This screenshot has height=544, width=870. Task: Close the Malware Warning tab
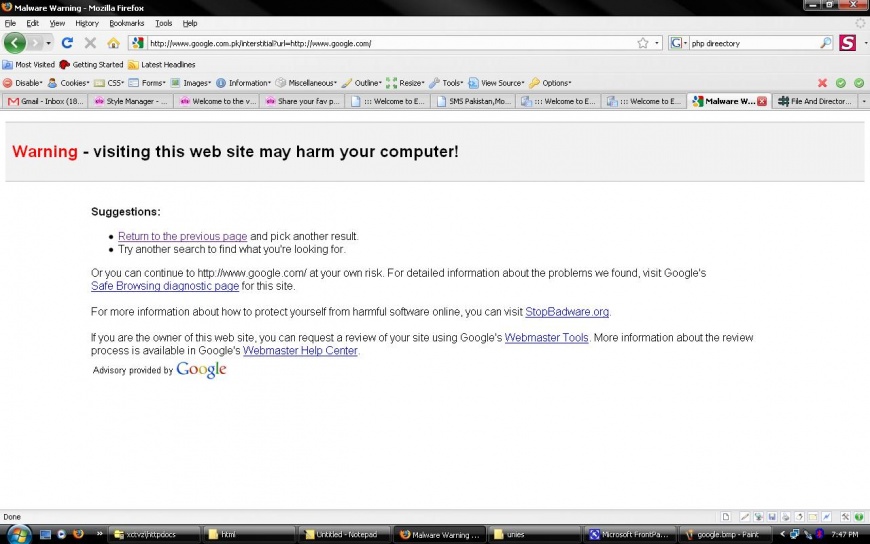point(762,101)
